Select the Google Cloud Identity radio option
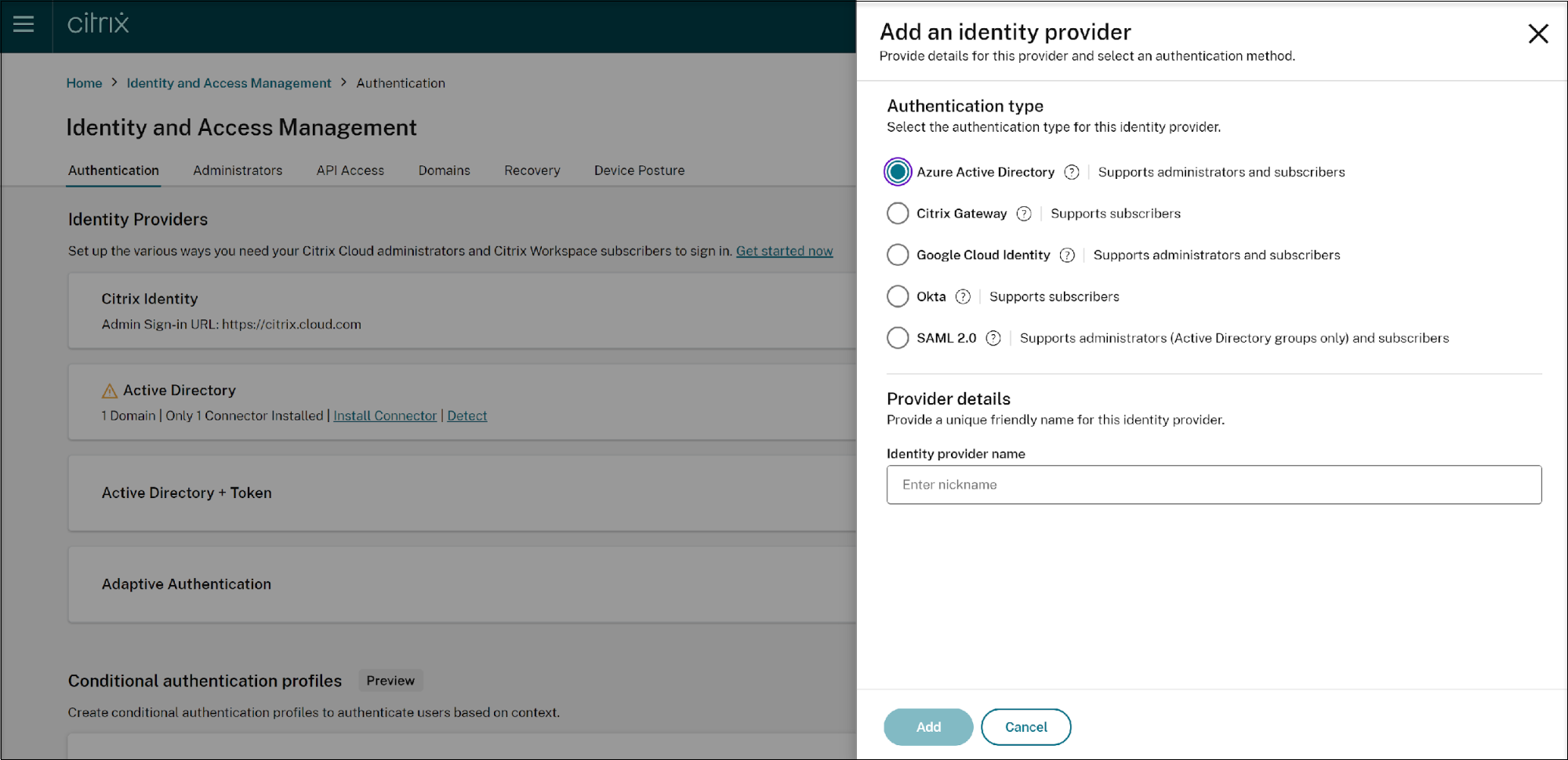 (898, 256)
